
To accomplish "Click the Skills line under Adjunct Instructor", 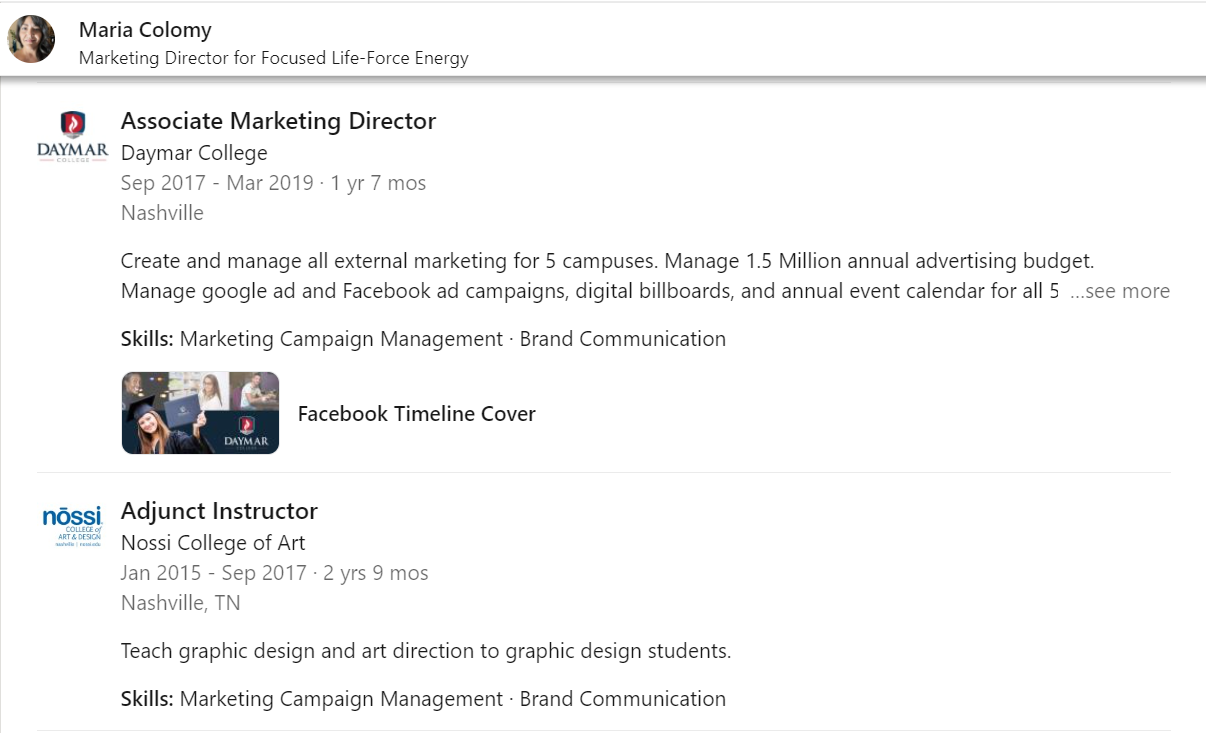I will 423,699.
